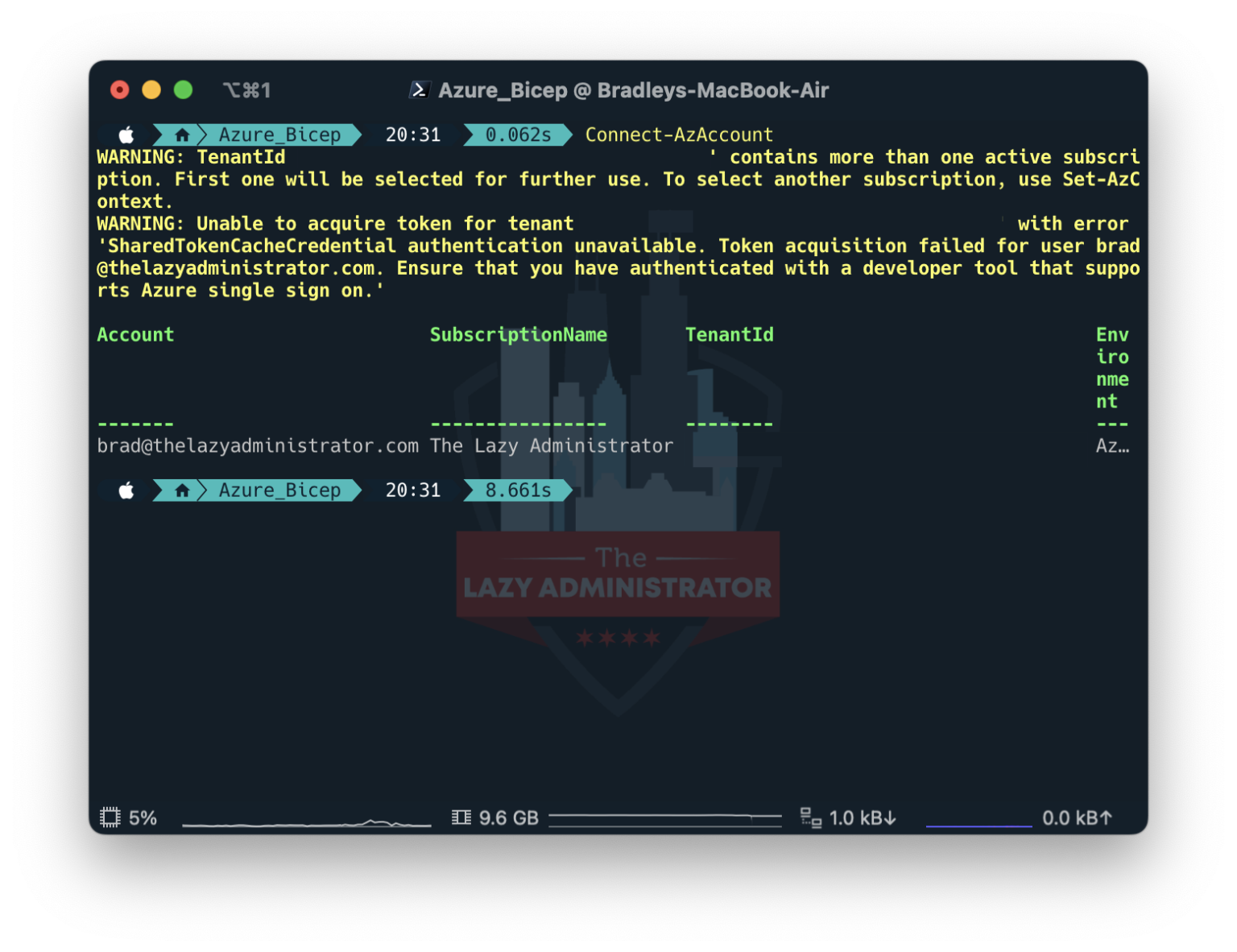Click the Apple logo in the first prompt
Image resolution: width=1237 pixels, height=952 pixels.
[x=126, y=135]
